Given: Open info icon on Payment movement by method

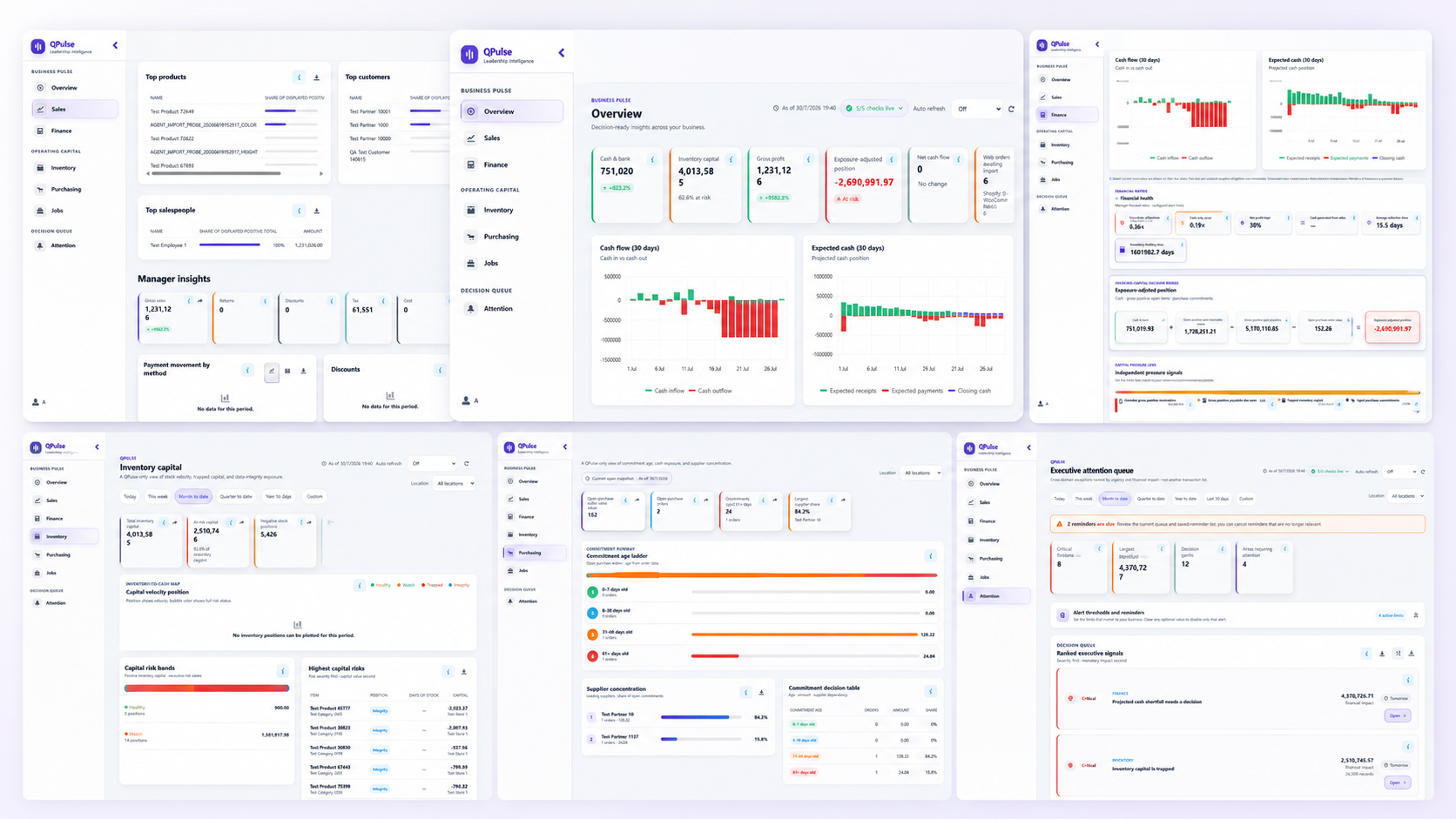Looking at the screenshot, I should tap(247, 371).
